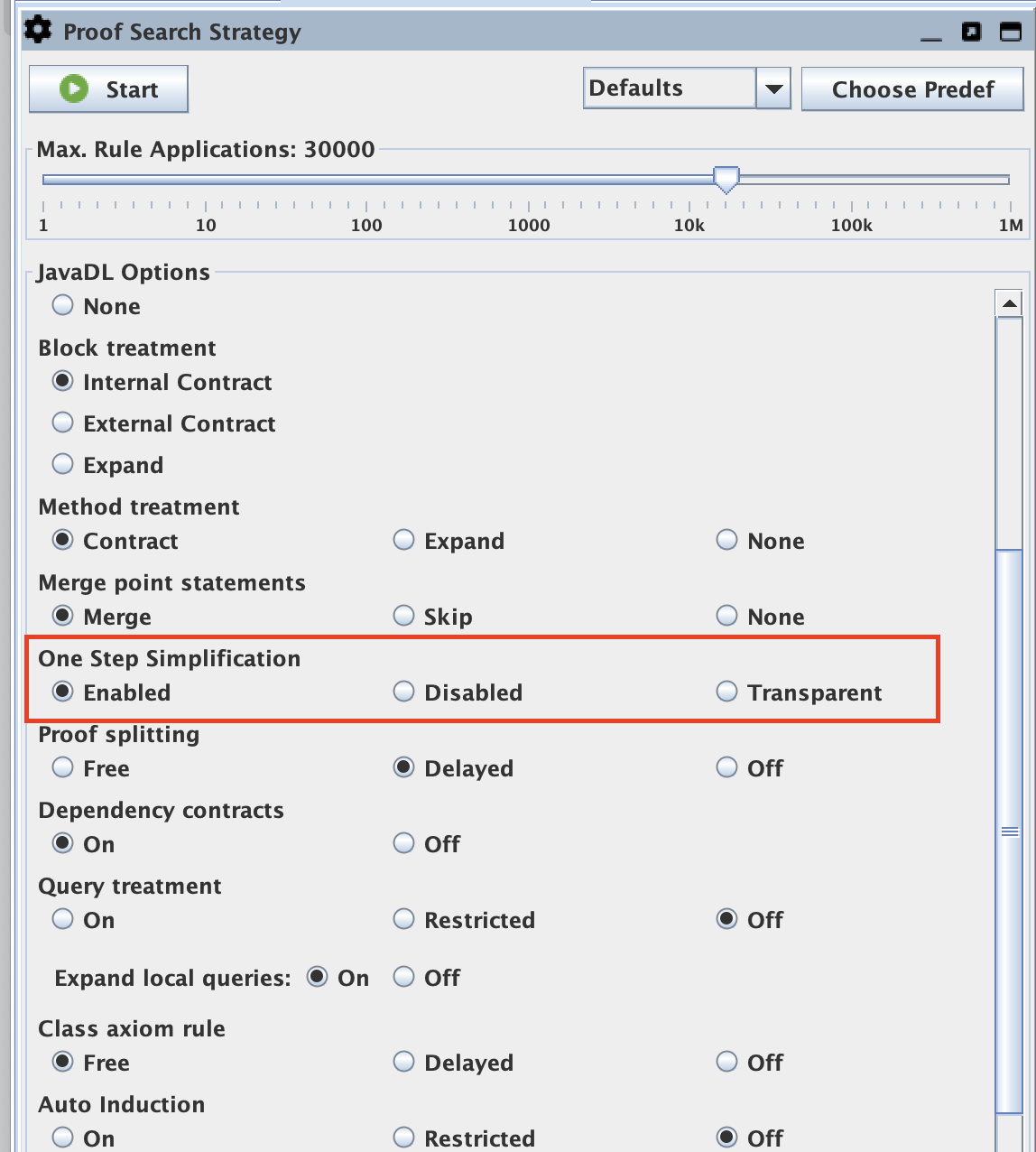Viewport: 1036px width, 1152px height.
Task: Click the Proof splitting heading
Action: tap(119, 734)
